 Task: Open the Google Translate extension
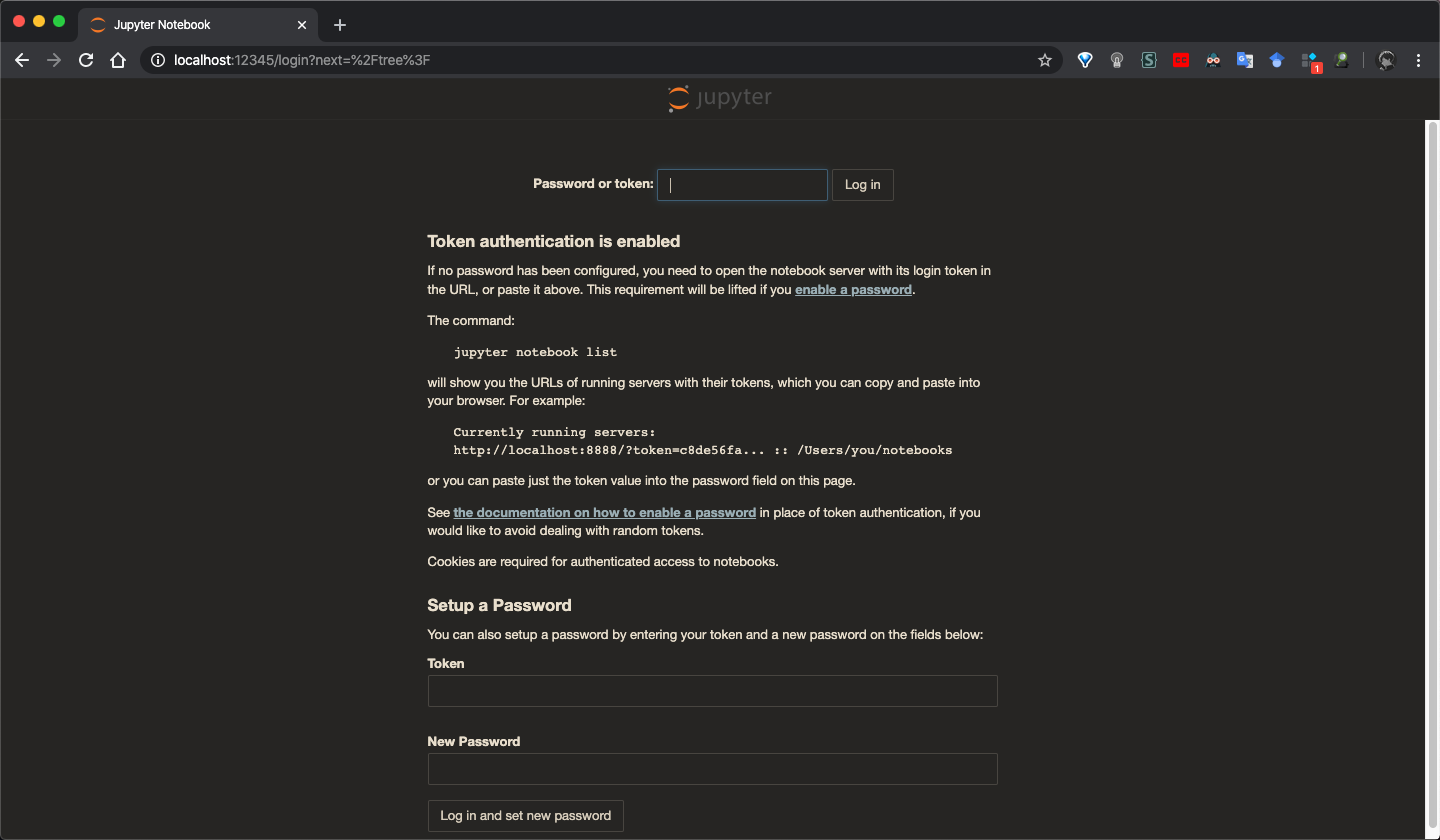click(x=1245, y=60)
